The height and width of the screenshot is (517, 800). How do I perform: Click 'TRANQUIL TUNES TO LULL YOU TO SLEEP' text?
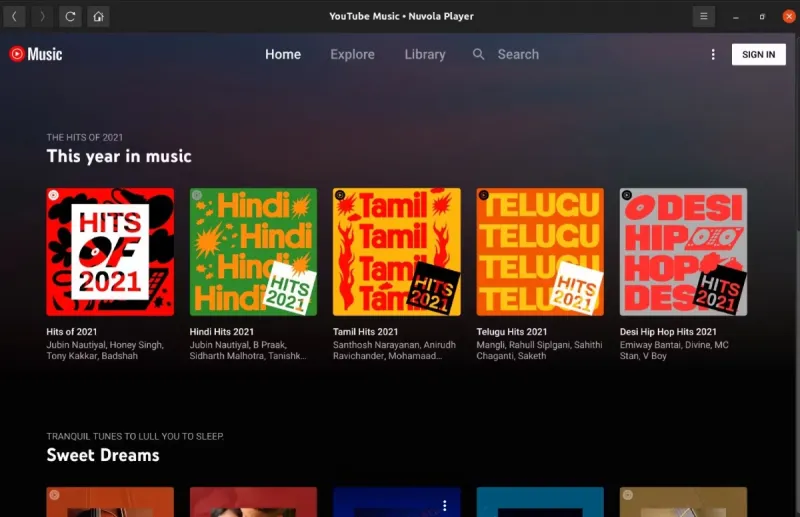135,436
